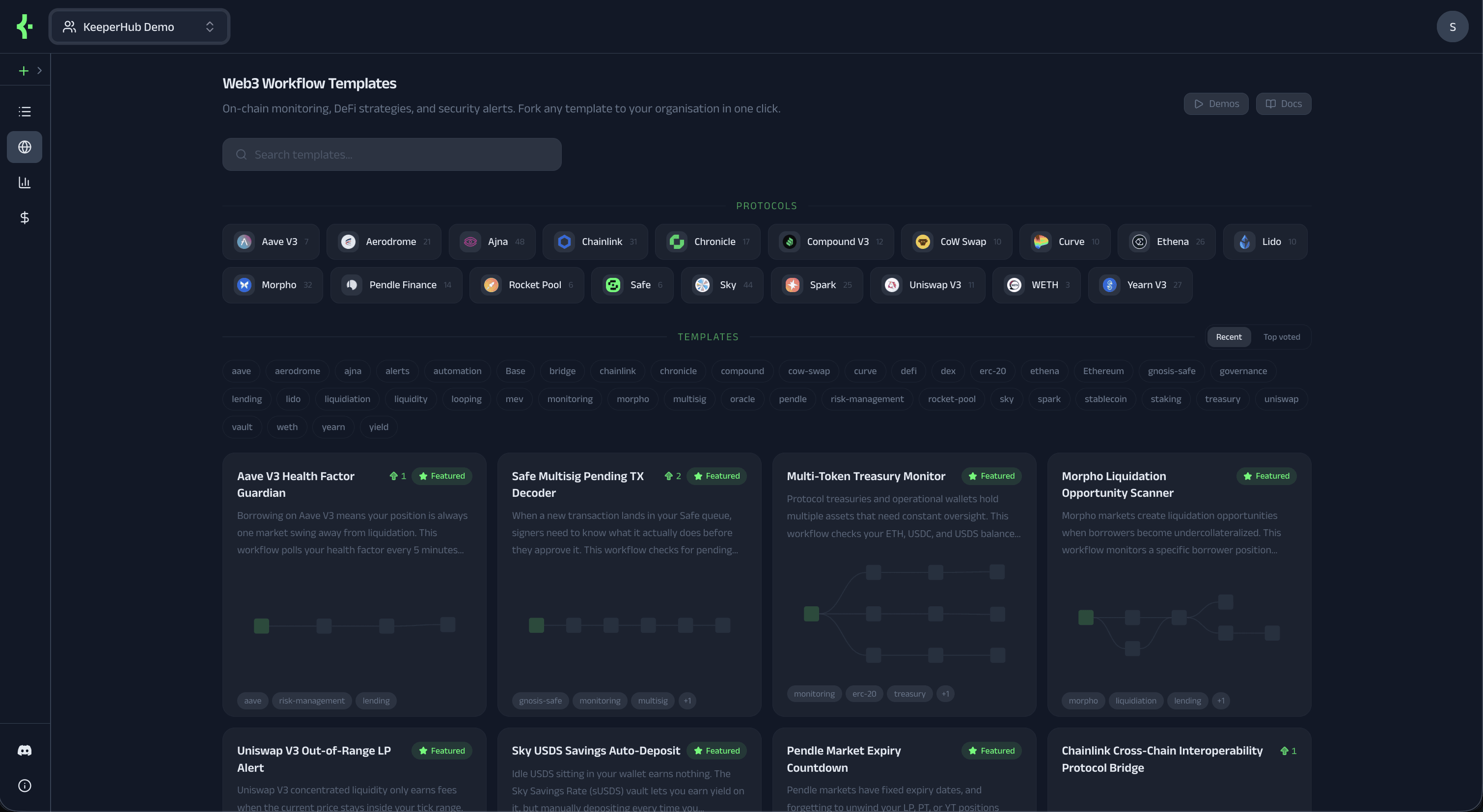1483x812 pixels.
Task: Expand +1 tags on Safe Multisig card
Action: coord(687,701)
